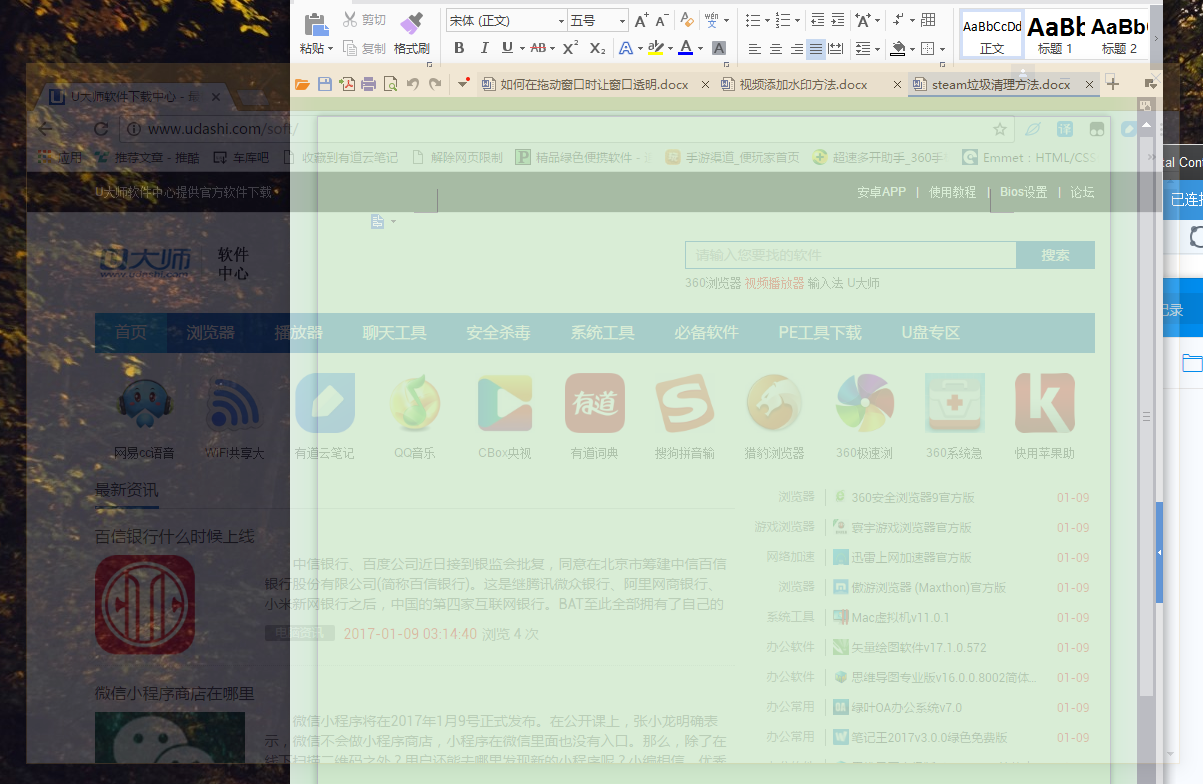Switch to 如何在拖动窗口时让窗口透明.docx tab
The width and height of the screenshot is (1203, 784).
(593, 85)
